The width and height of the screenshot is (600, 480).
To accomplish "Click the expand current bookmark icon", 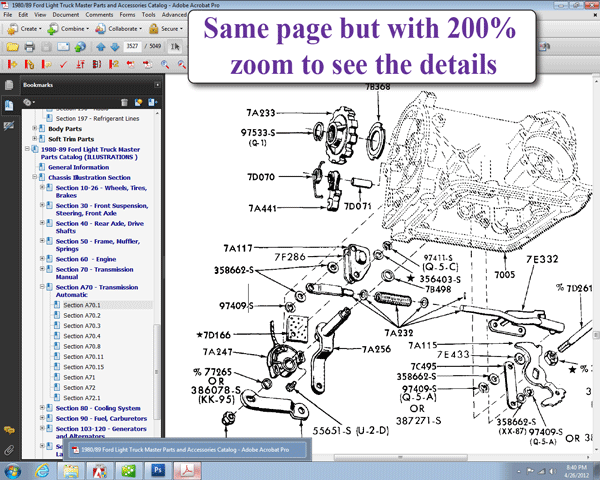I will [152, 102].
